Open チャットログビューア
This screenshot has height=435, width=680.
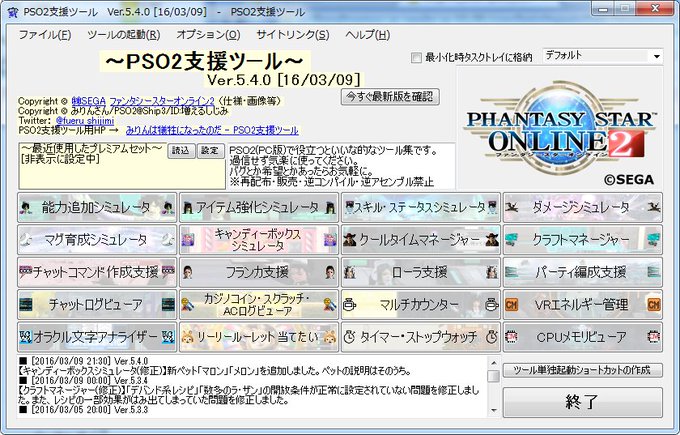click(x=97, y=305)
